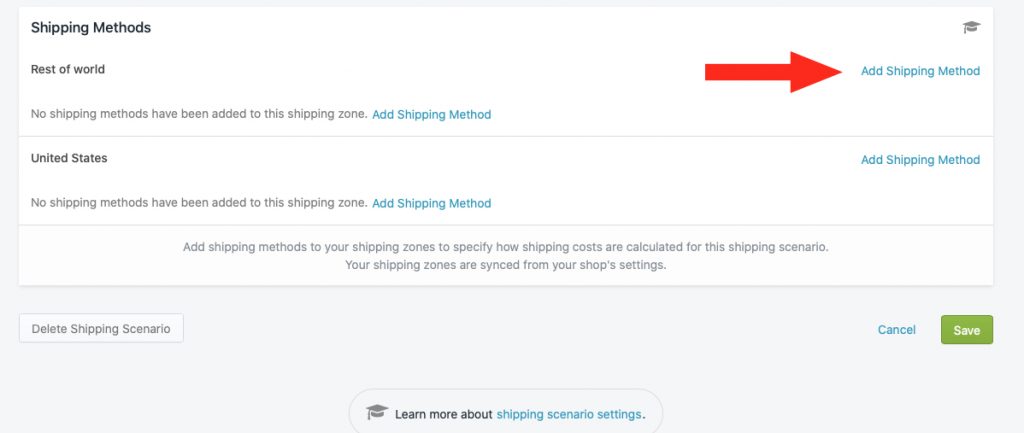
Task: Click the red arrow annotation
Action: click(x=774, y=72)
